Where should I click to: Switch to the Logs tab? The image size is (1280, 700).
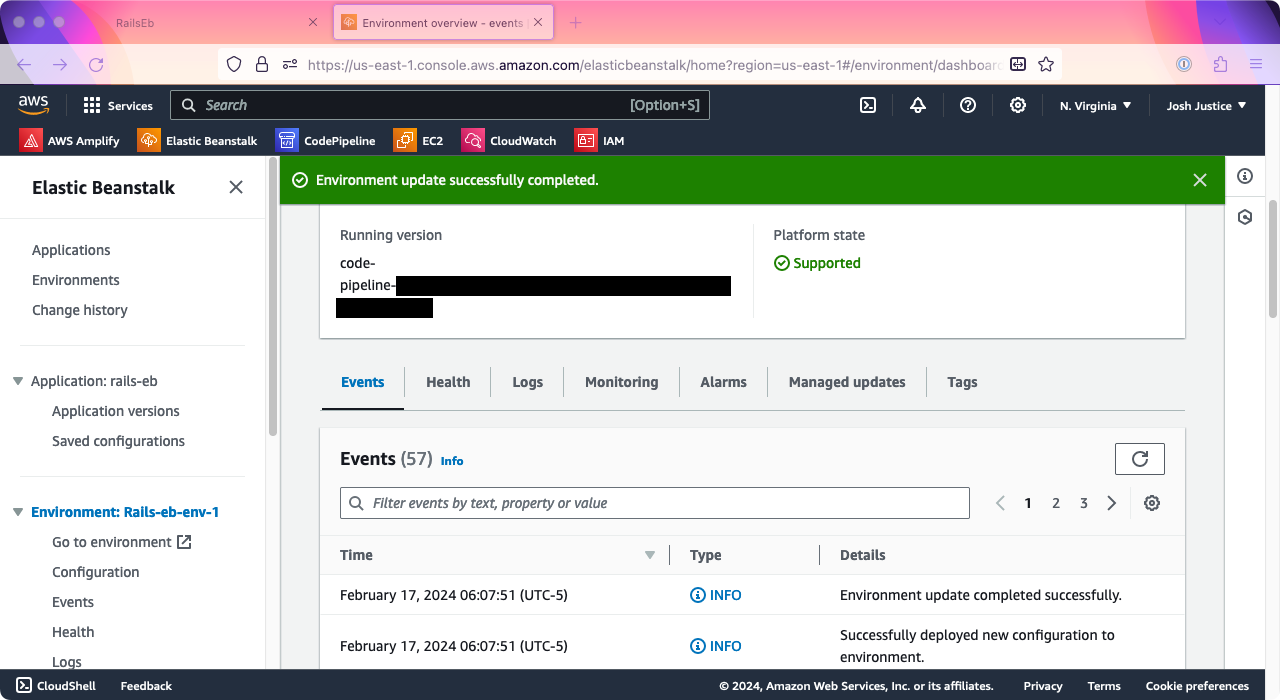tap(527, 382)
